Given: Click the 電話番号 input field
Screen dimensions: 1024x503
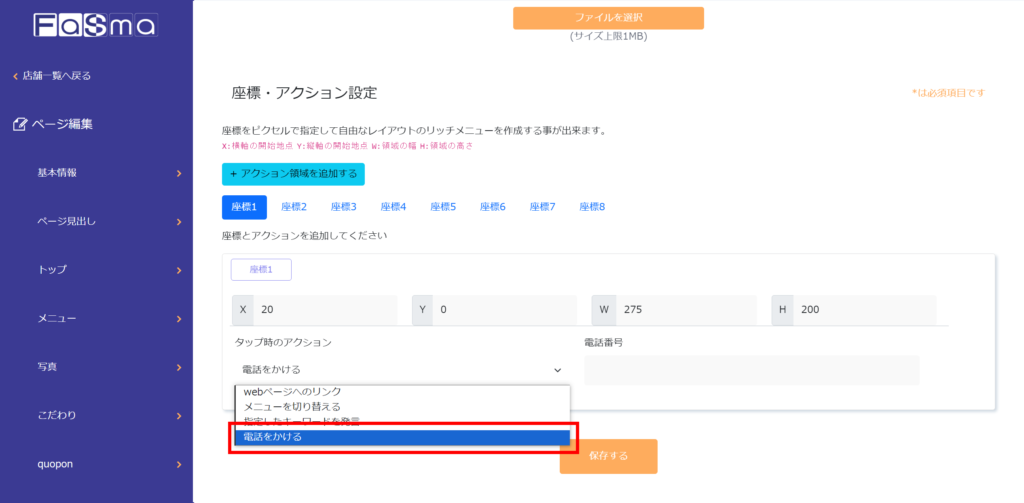Looking at the screenshot, I should pyautogui.click(x=751, y=370).
